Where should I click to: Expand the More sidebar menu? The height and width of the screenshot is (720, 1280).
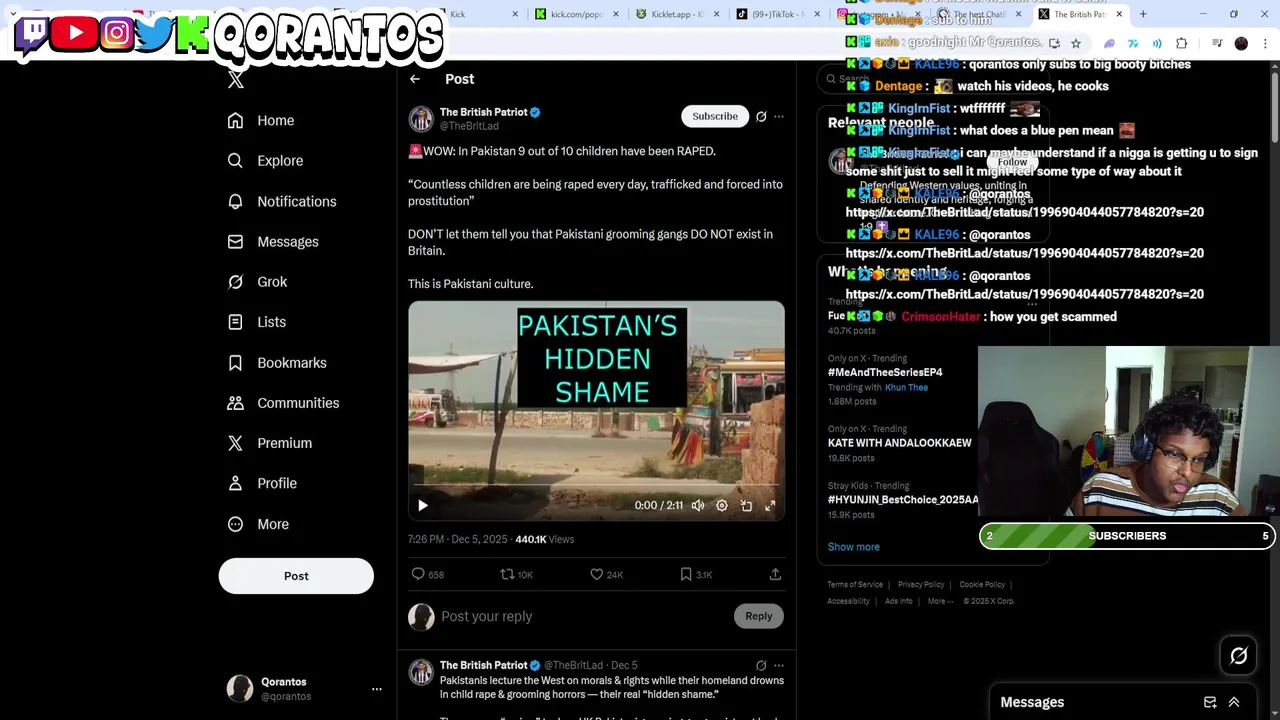pyautogui.click(x=258, y=524)
